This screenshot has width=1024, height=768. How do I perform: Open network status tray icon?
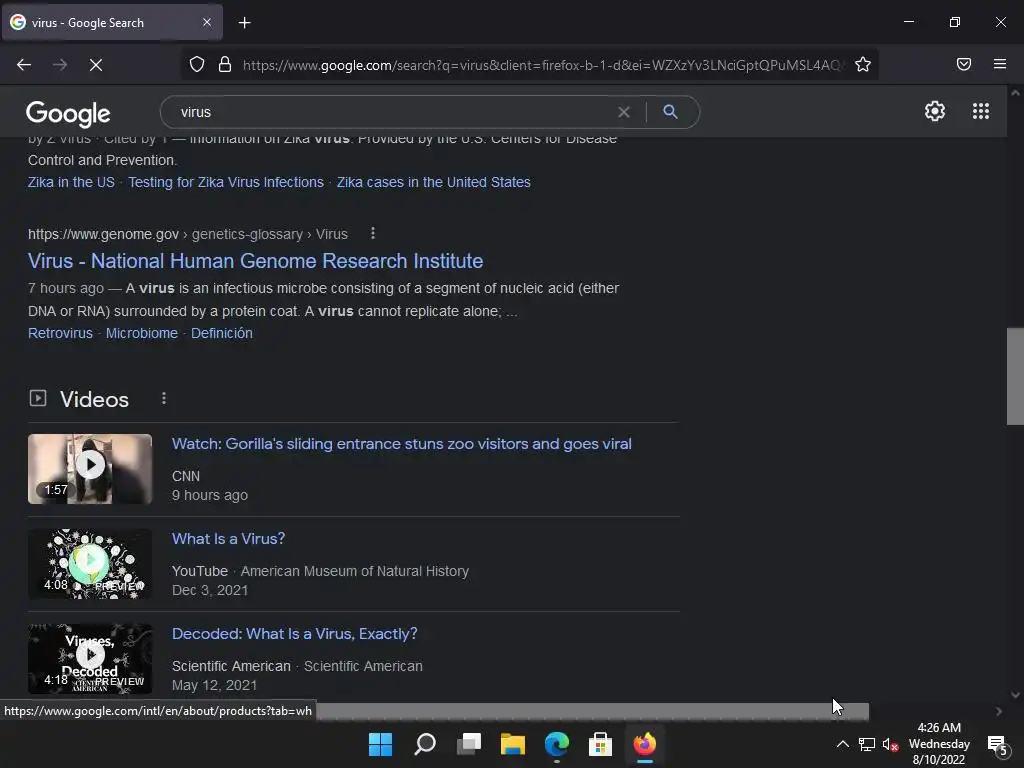867,744
